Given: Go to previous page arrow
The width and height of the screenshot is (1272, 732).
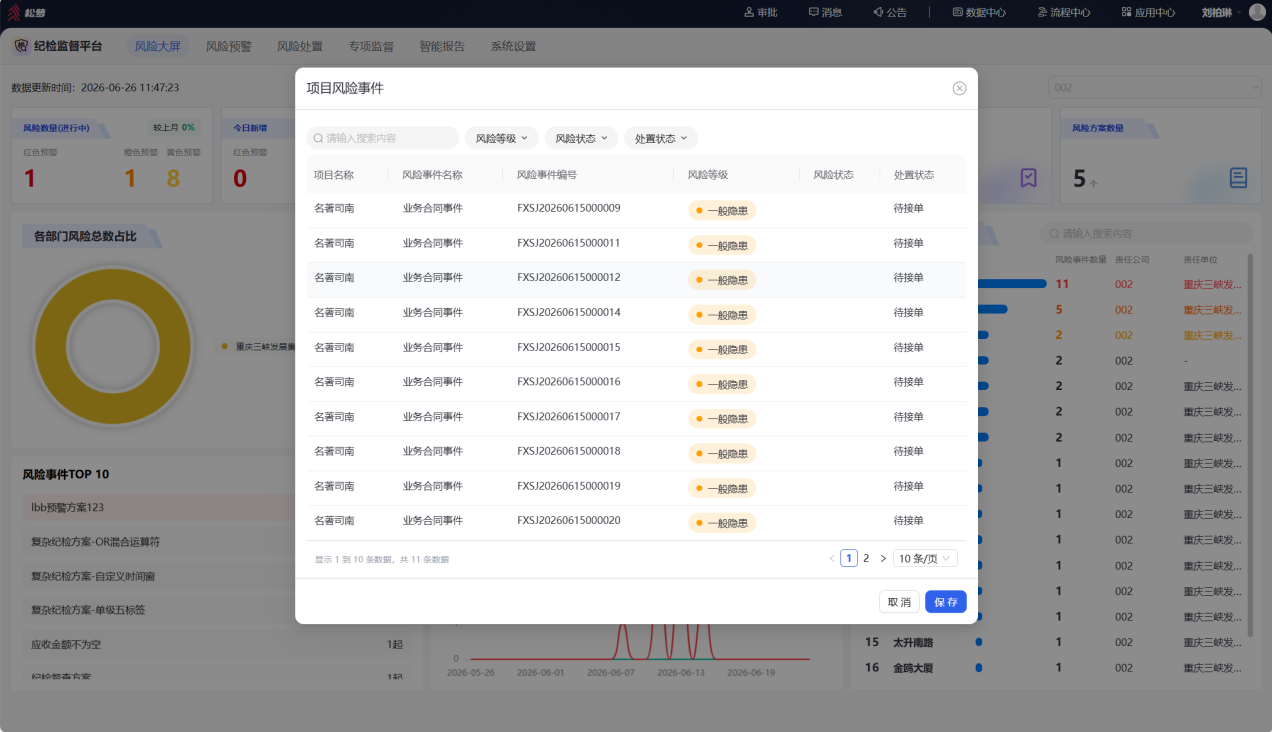Looking at the screenshot, I should (x=832, y=558).
